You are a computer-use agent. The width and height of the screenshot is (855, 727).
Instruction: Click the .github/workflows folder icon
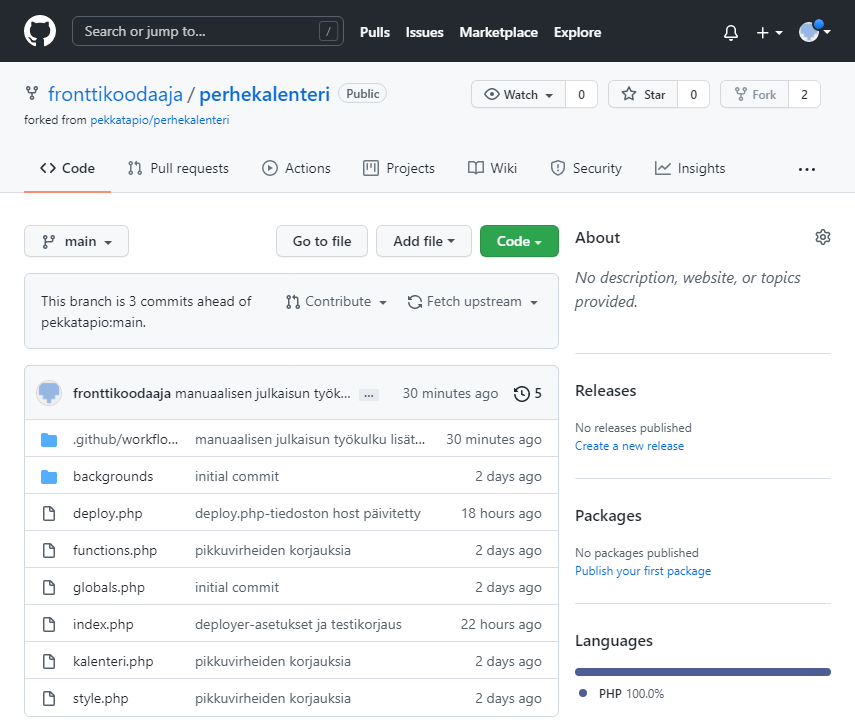49,440
